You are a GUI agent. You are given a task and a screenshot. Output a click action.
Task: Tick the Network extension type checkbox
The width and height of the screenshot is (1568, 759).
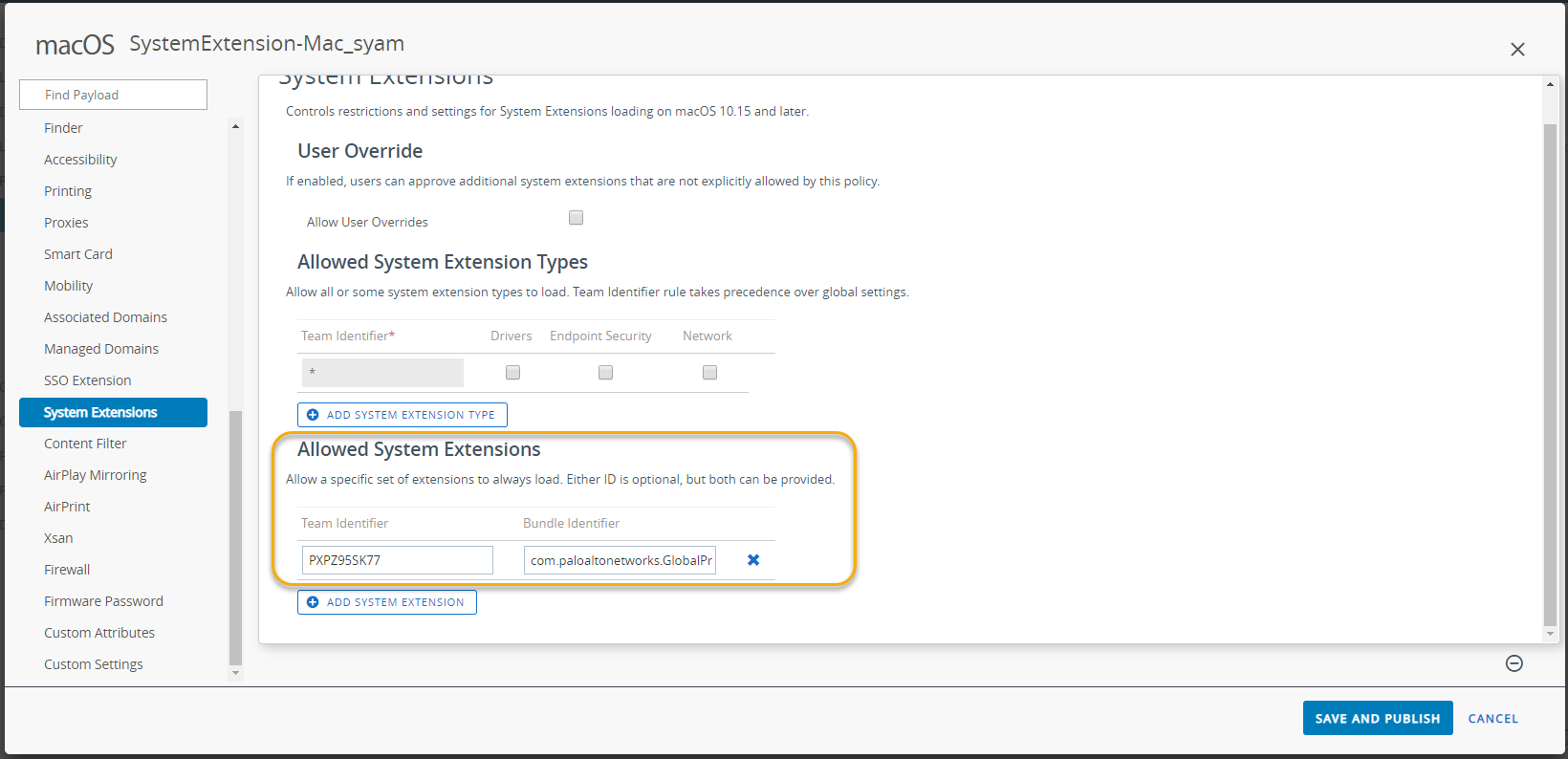coord(709,372)
